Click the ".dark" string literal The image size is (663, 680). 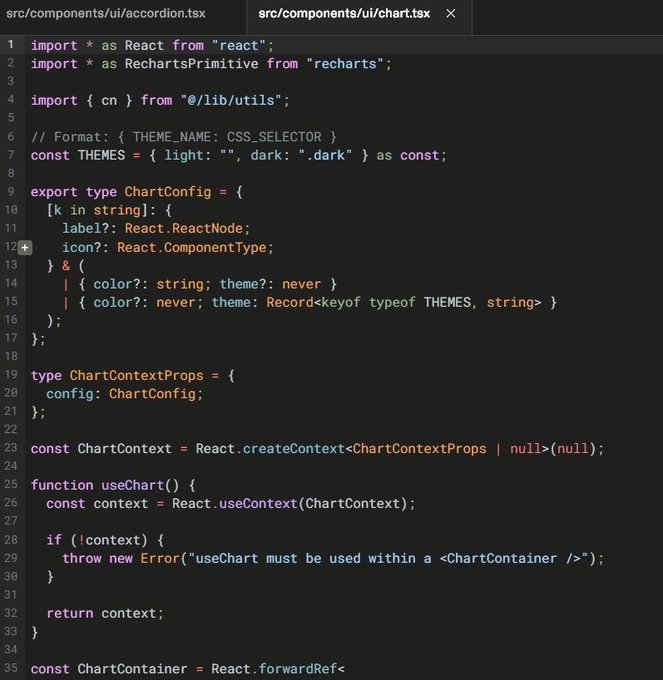click(x=325, y=155)
